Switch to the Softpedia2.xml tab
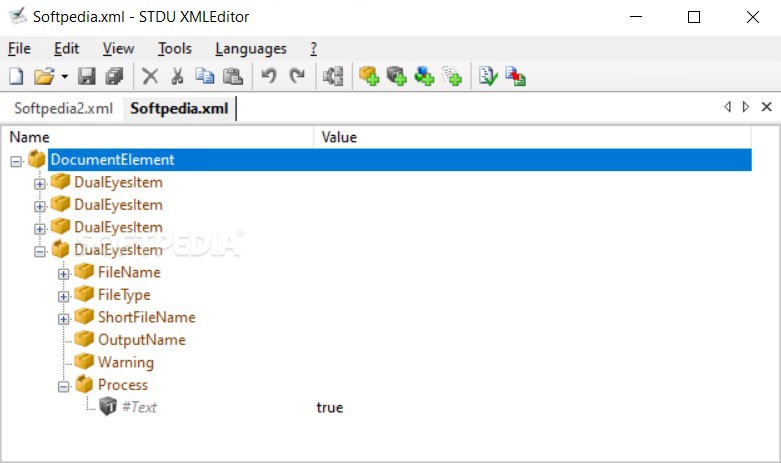 coord(63,109)
